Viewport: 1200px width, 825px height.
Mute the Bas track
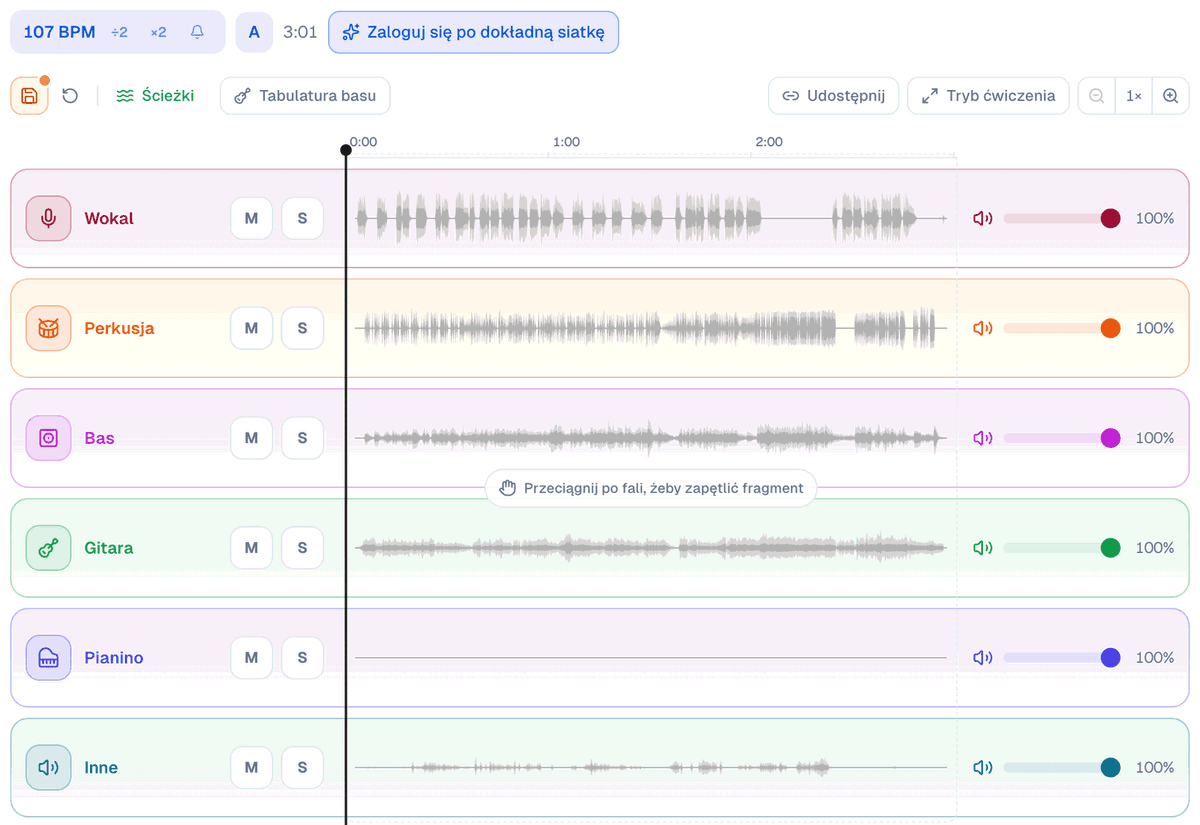click(x=252, y=438)
